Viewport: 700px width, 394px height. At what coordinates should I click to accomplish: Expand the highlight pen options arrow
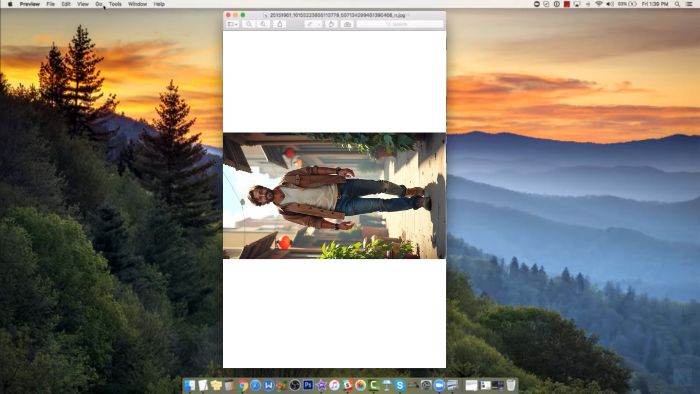(x=319, y=24)
